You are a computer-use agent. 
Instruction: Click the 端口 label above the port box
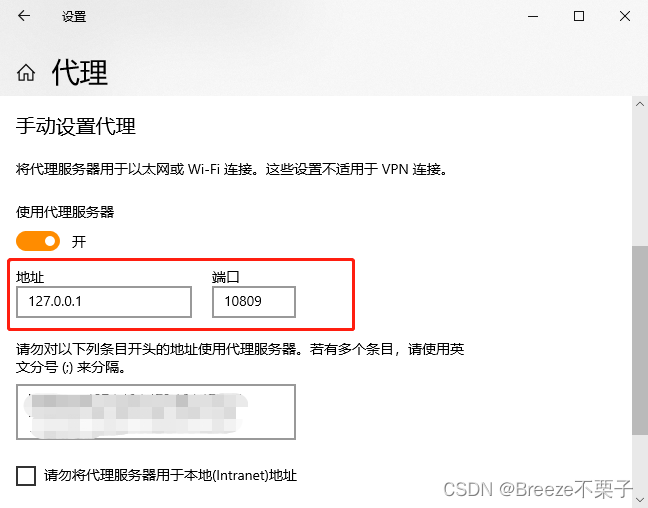coord(226,277)
